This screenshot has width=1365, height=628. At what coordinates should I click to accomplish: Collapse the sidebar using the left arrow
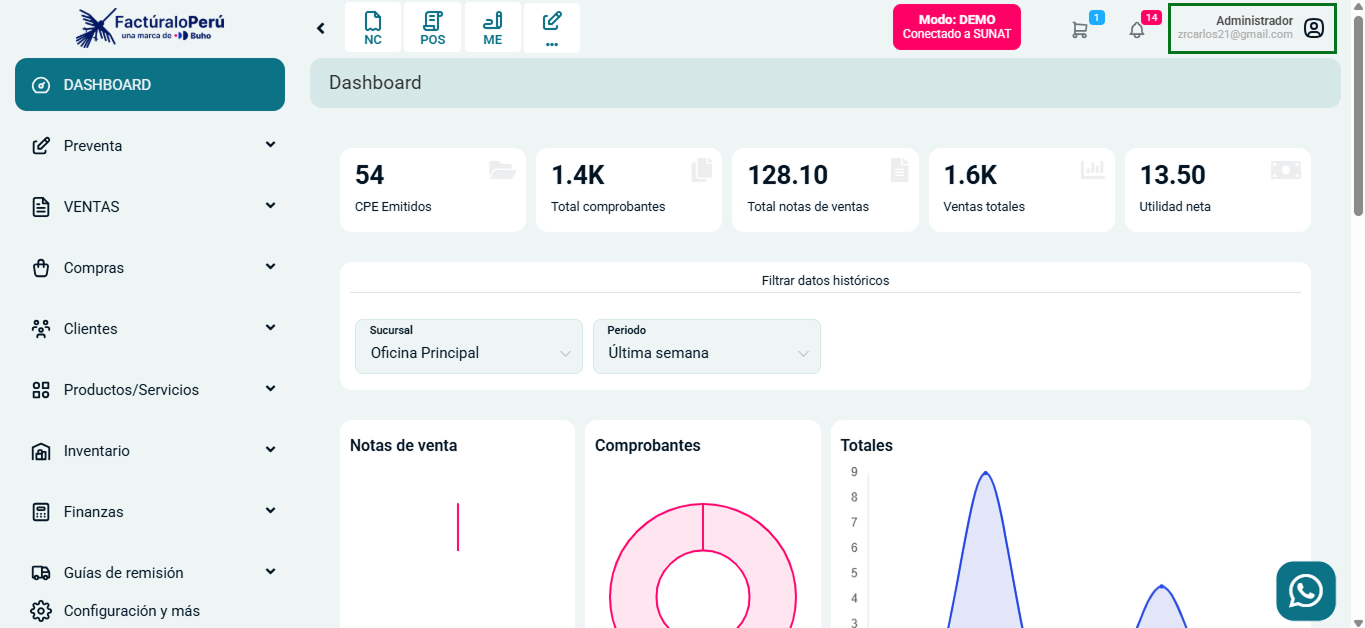(x=320, y=27)
